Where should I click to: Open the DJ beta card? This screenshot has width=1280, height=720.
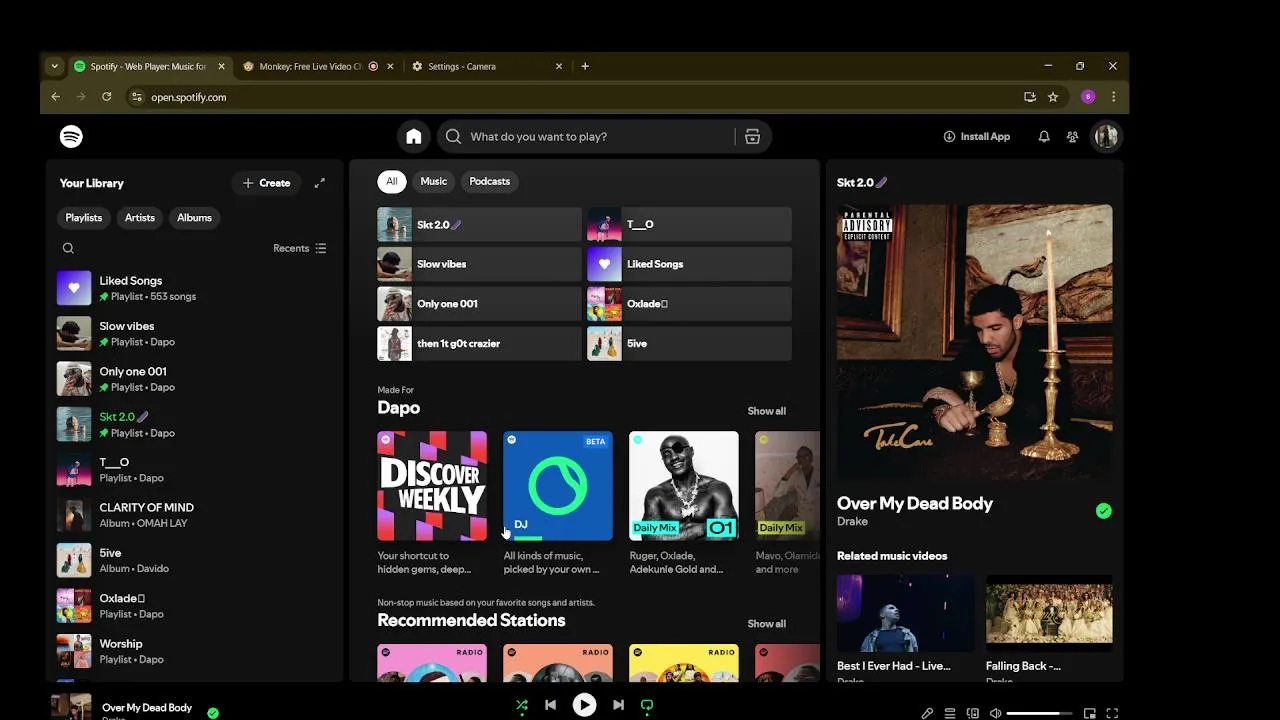(x=558, y=505)
